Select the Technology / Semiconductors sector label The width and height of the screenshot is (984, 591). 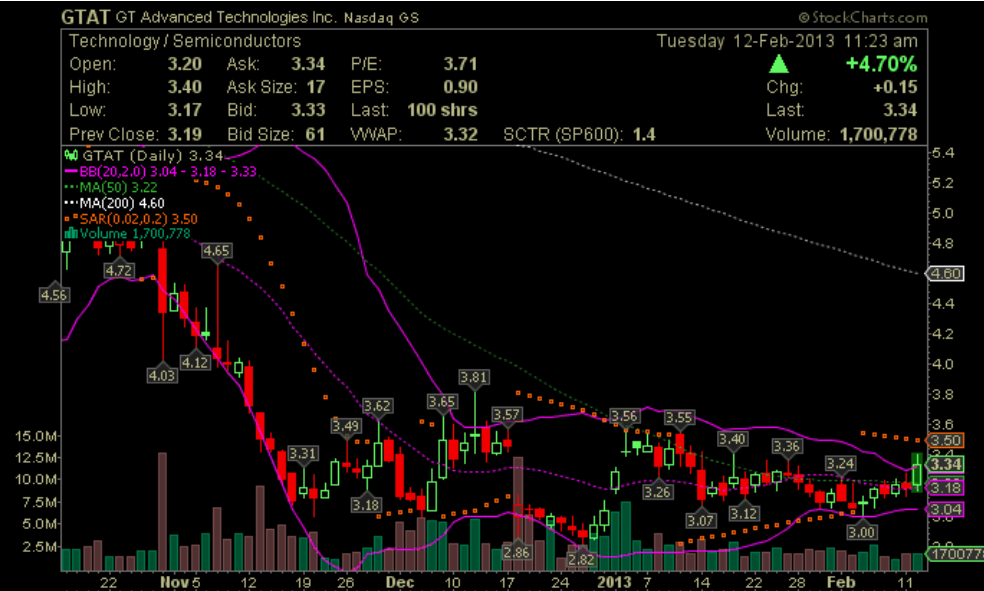[x=184, y=41]
